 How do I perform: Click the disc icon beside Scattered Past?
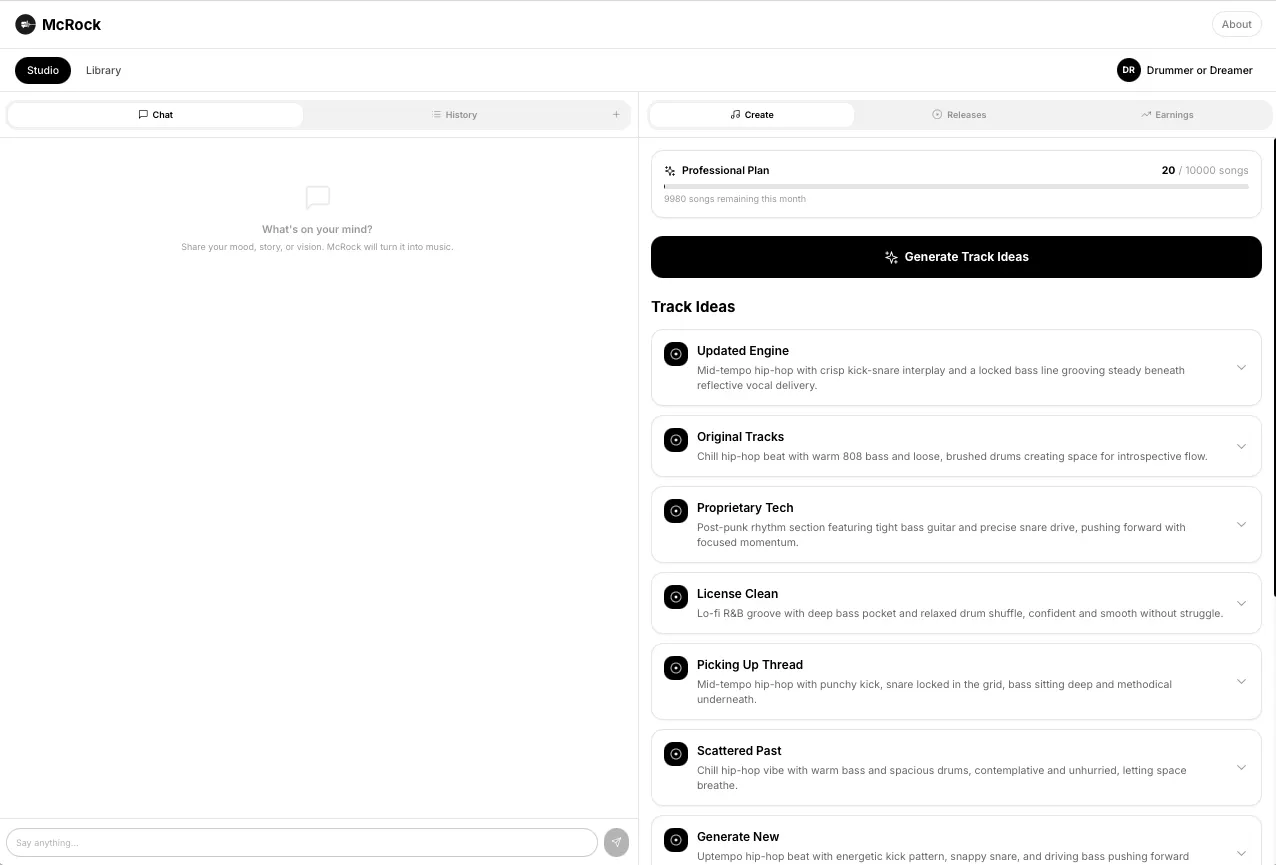tap(676, 754)
